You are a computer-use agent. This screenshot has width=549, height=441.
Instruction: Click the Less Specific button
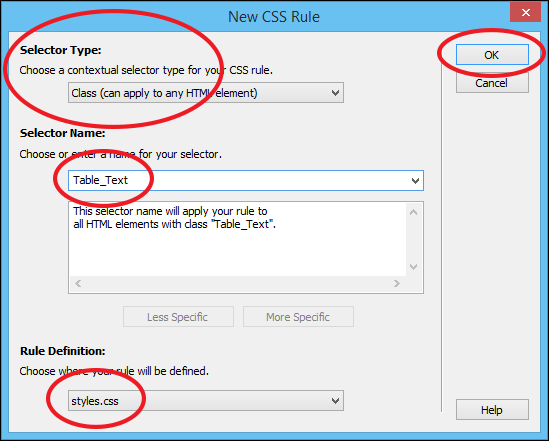pos(178,317)
